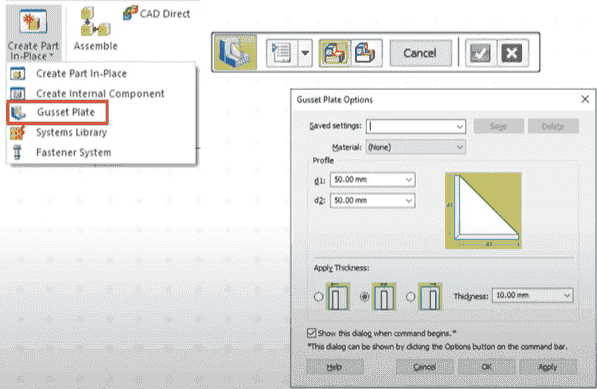
Task: Select the CAD Direct icon
Action: coord(130,13)
